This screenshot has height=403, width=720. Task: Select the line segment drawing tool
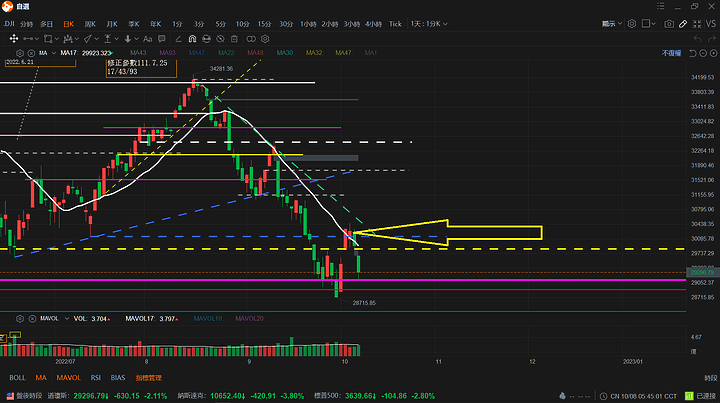28,39
